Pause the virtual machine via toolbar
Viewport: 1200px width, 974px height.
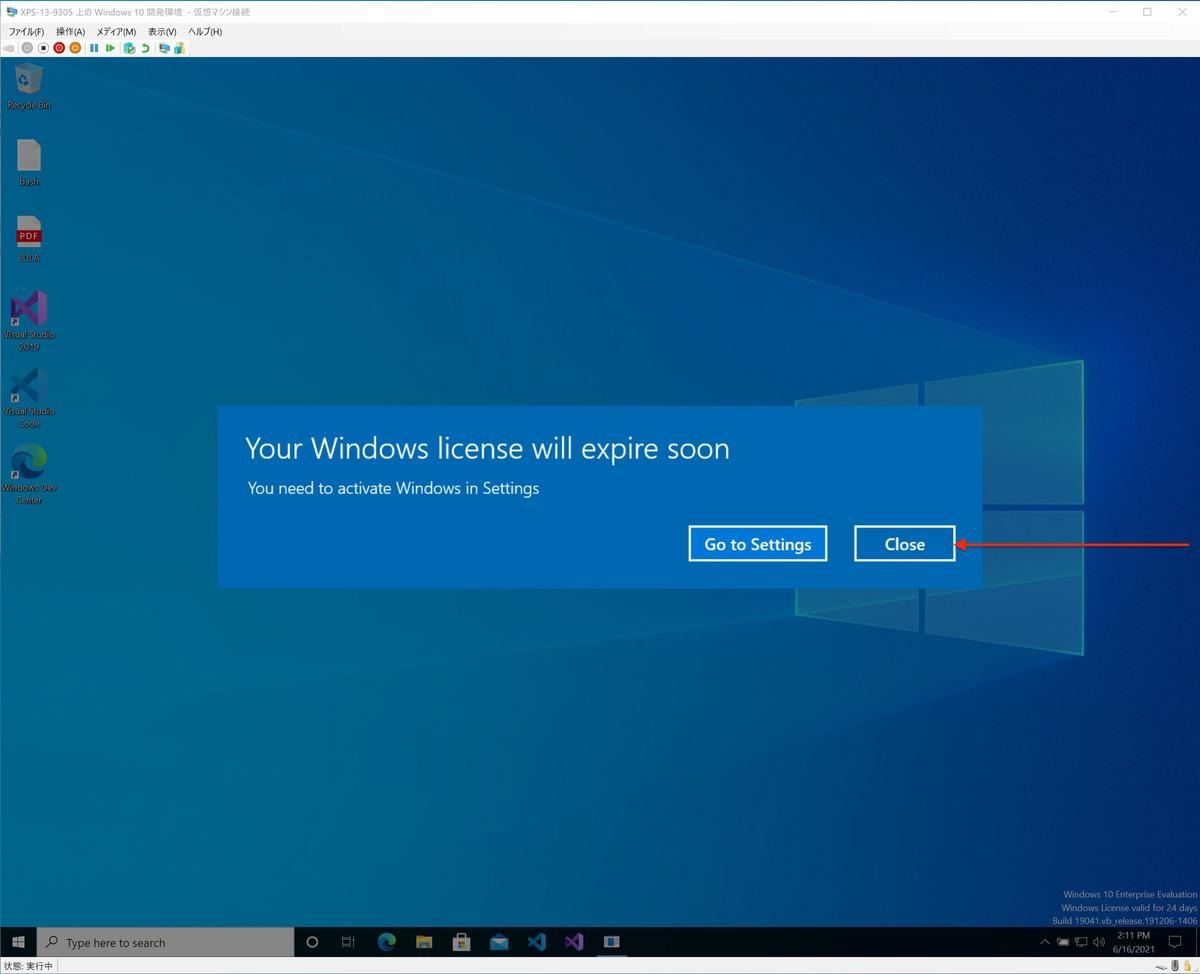point(94,48)
